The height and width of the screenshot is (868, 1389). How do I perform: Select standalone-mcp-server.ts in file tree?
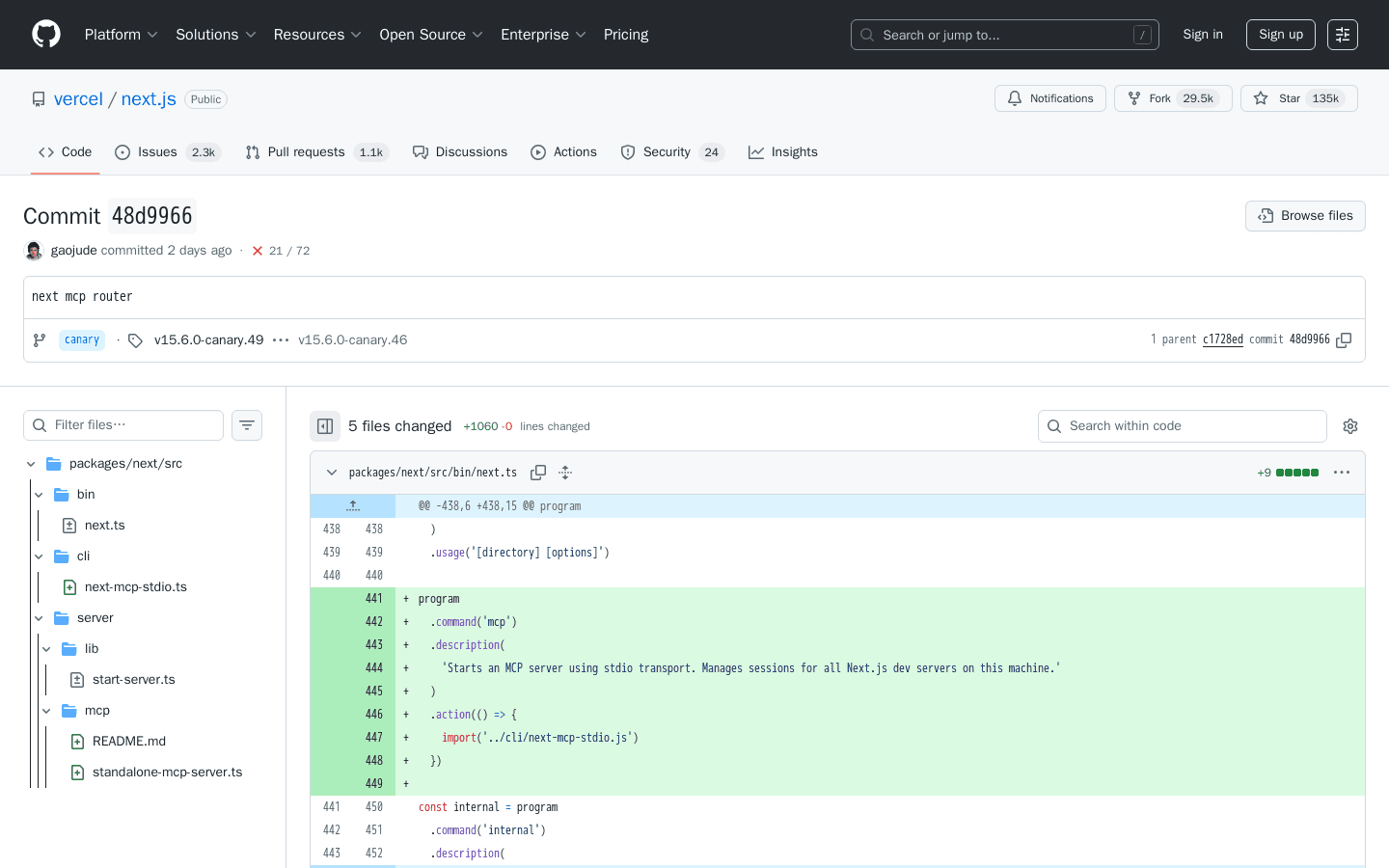(167, 773)
